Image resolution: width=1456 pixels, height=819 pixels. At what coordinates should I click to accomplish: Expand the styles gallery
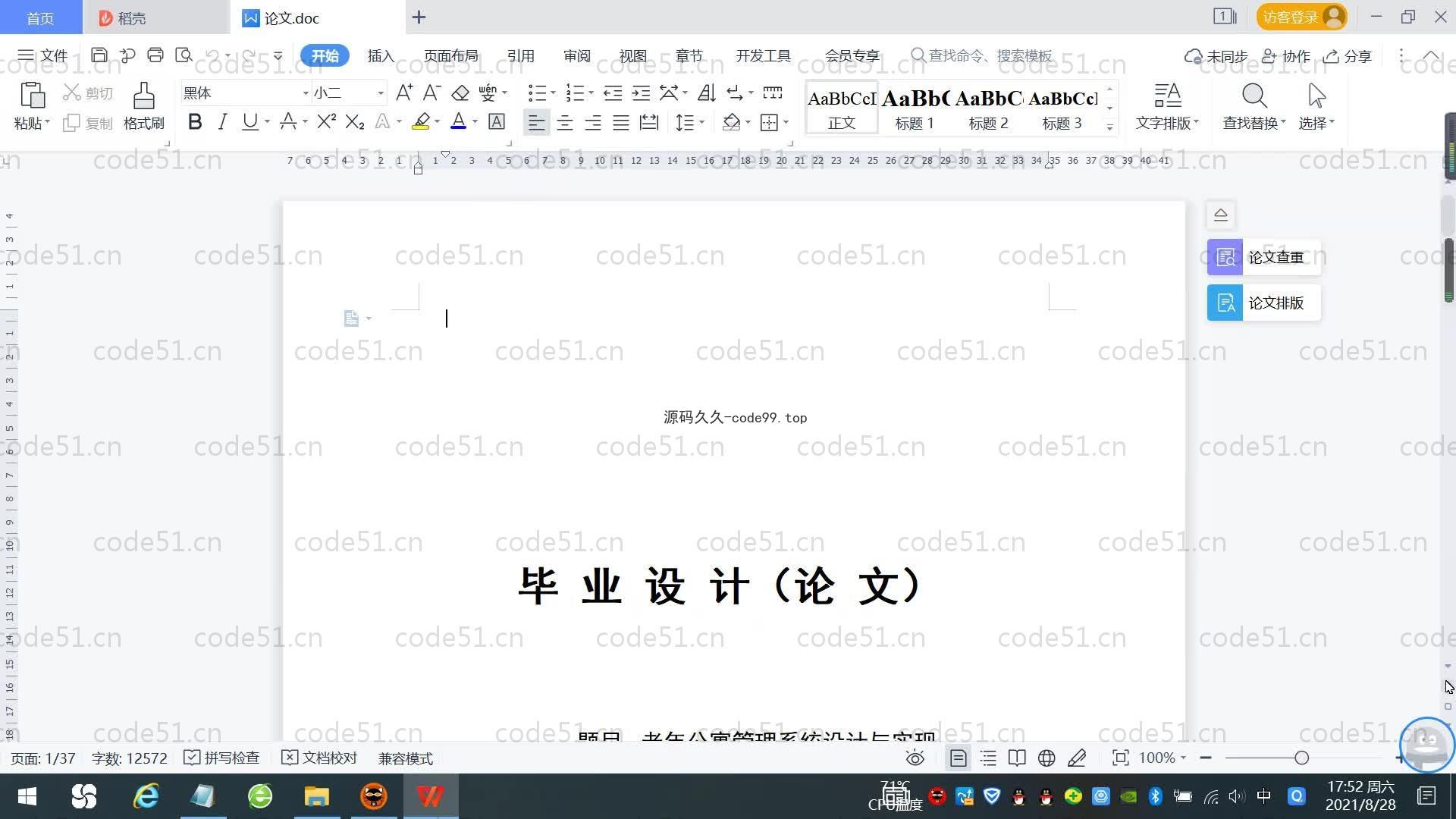(1109, 127)
